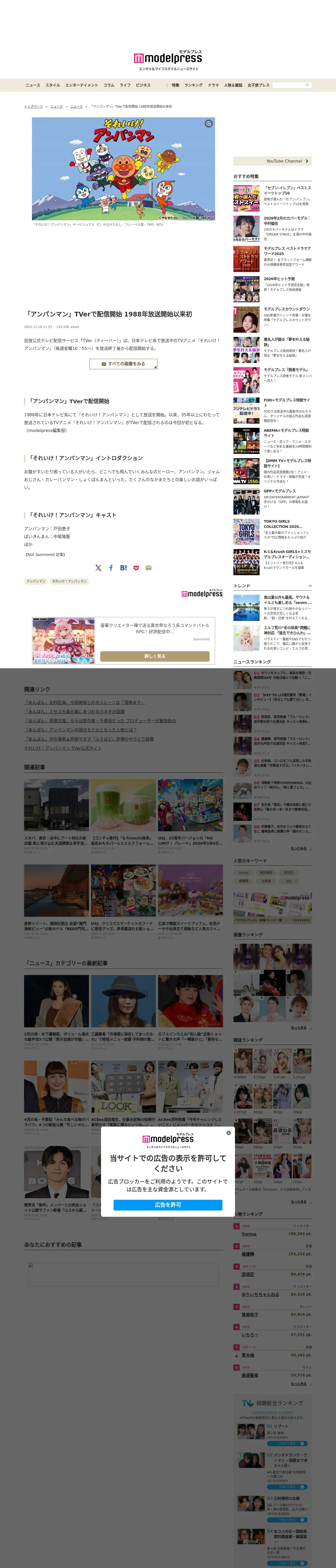
Task: Click the main Anpanman key visual image
Action: [x=123, y=169]
